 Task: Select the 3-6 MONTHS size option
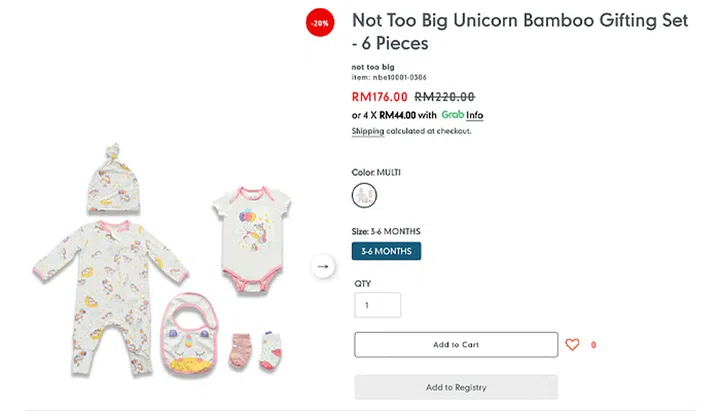(x=386, y=252)
